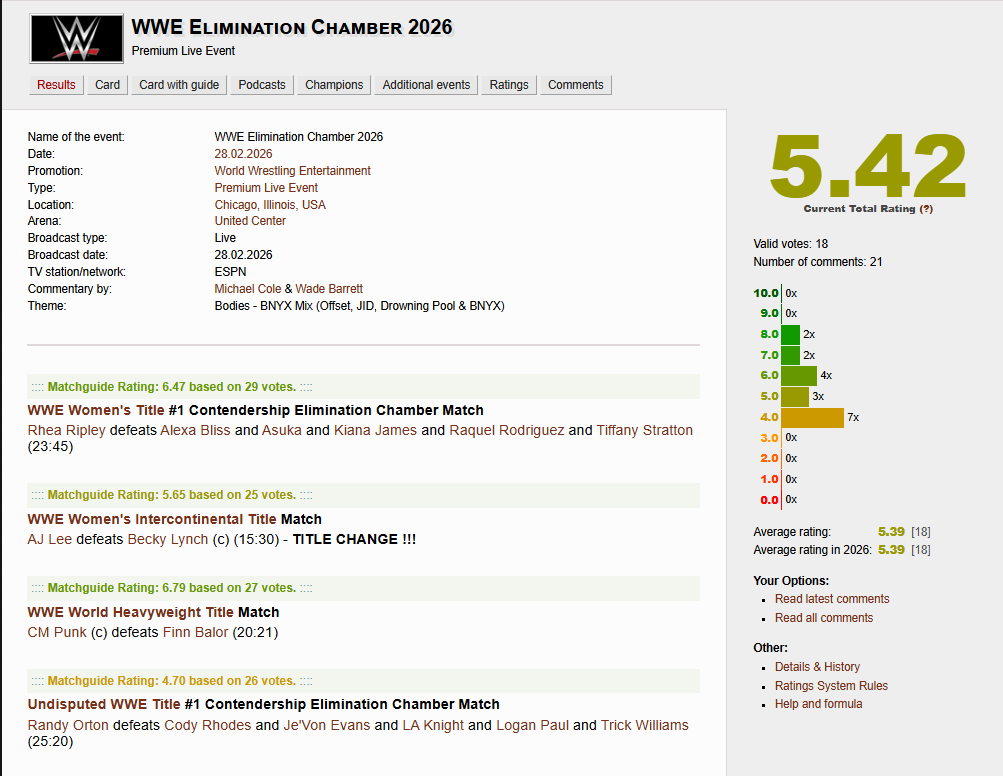Click the Logan Paul wrestler link
Viewport: 1003px width, 776px height.
pos(532,725)
